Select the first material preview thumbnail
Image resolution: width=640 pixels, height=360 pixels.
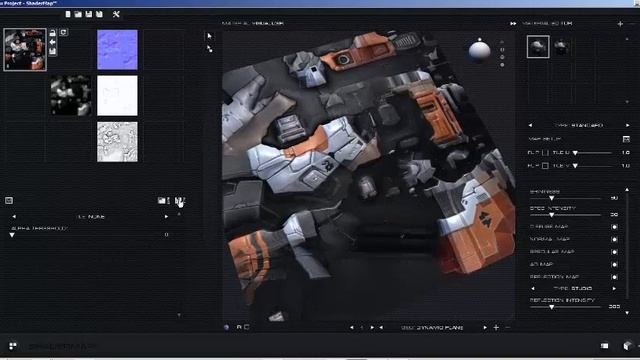pyautogui.click(x=538, y=47)
